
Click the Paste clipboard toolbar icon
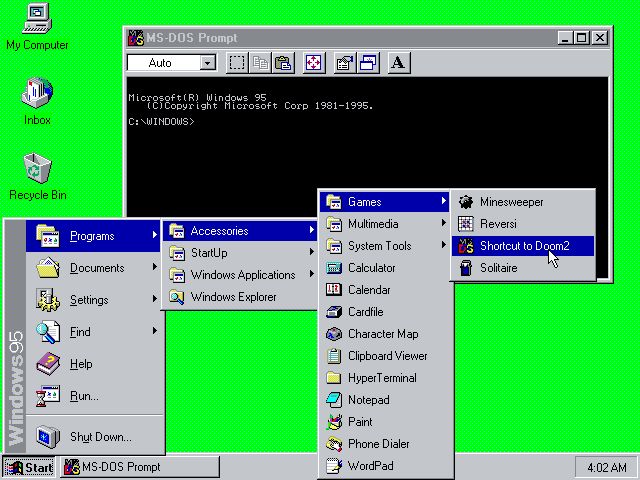click(x=283, y=63)
